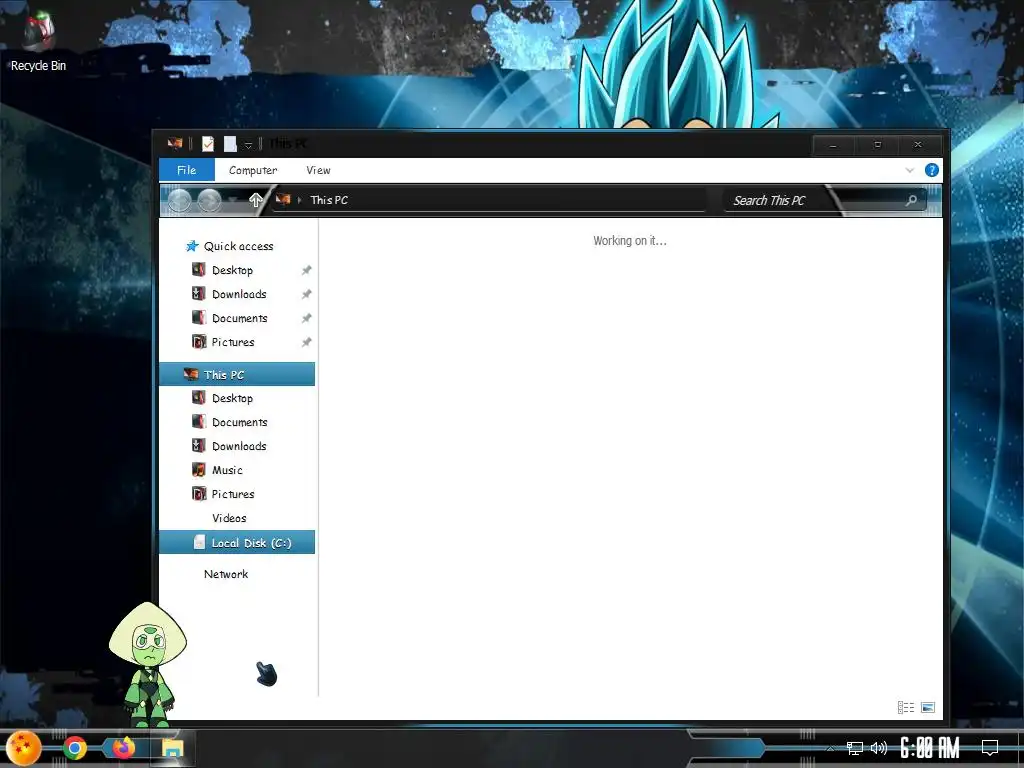This screenshot has width=1024, height=768.
Task: Click the pin icon beside Quick access Desktop
Action: [x=306, y=270]
